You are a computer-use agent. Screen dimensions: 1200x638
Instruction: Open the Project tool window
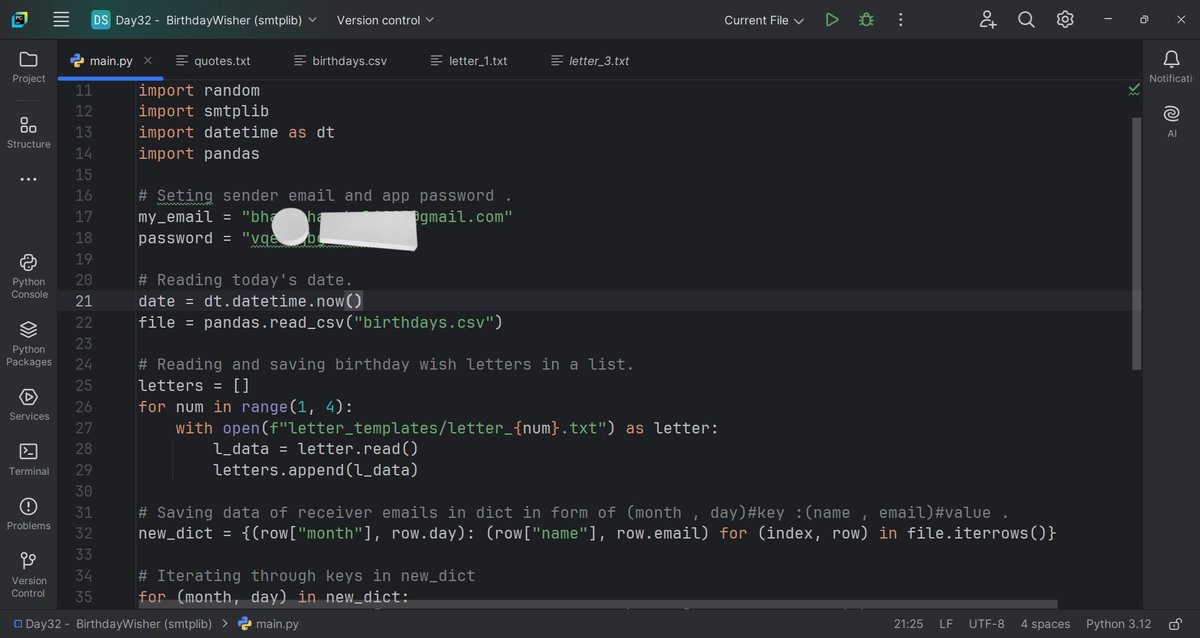[28, 66]
